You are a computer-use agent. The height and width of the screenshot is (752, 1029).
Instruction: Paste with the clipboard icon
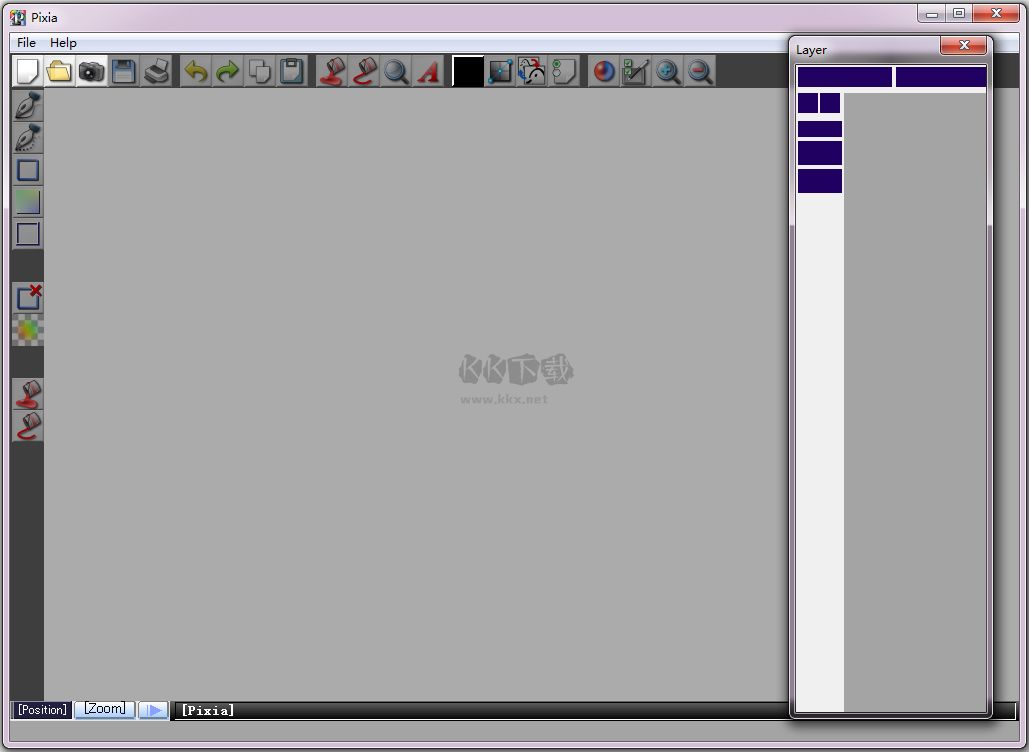tap(291, 71)
